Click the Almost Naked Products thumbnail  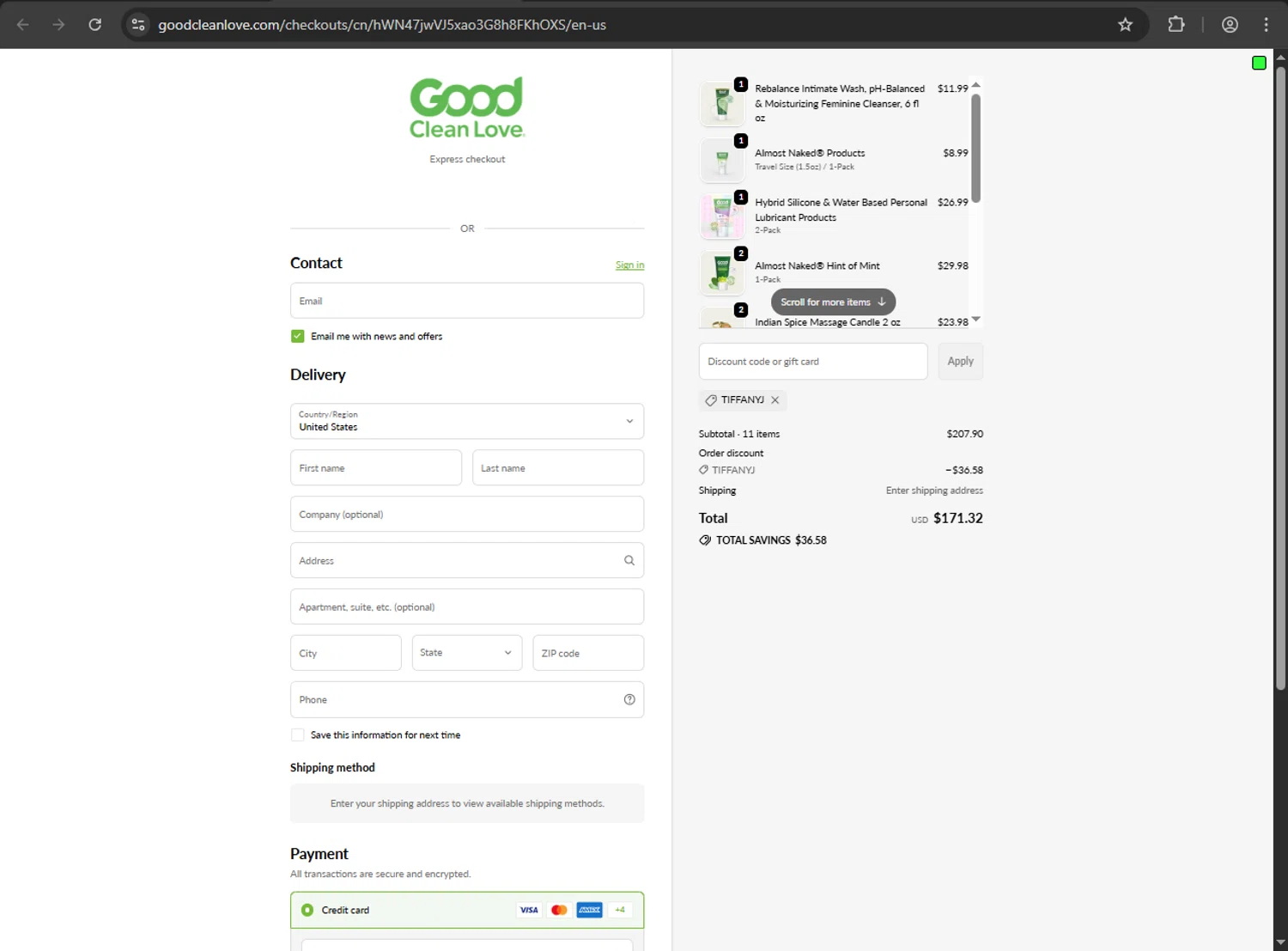point(722,160)
